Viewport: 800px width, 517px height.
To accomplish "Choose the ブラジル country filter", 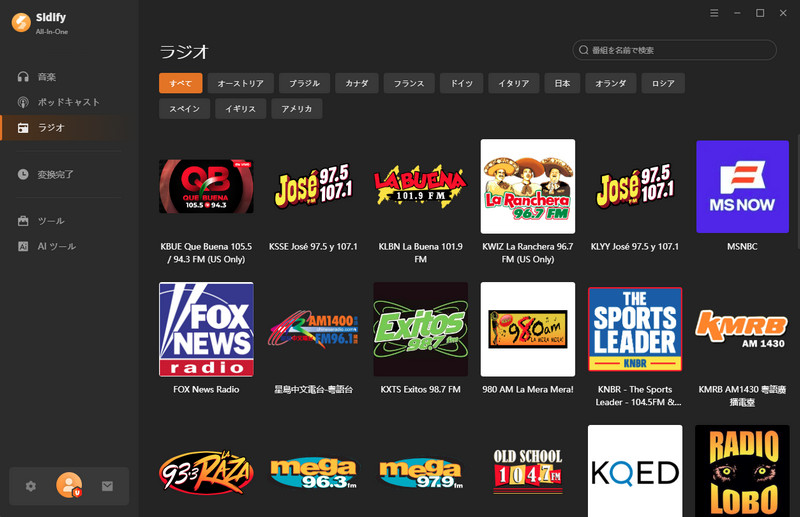I will pos(304,83).
